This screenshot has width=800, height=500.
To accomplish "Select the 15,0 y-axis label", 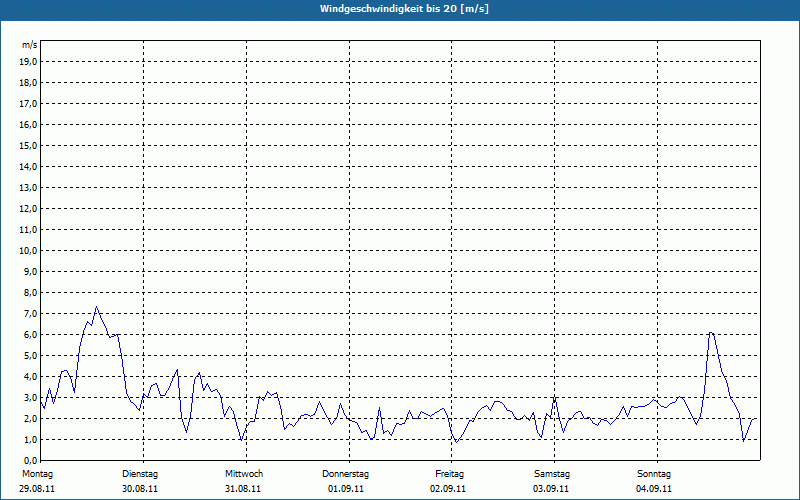I will (x=28, y=145).
